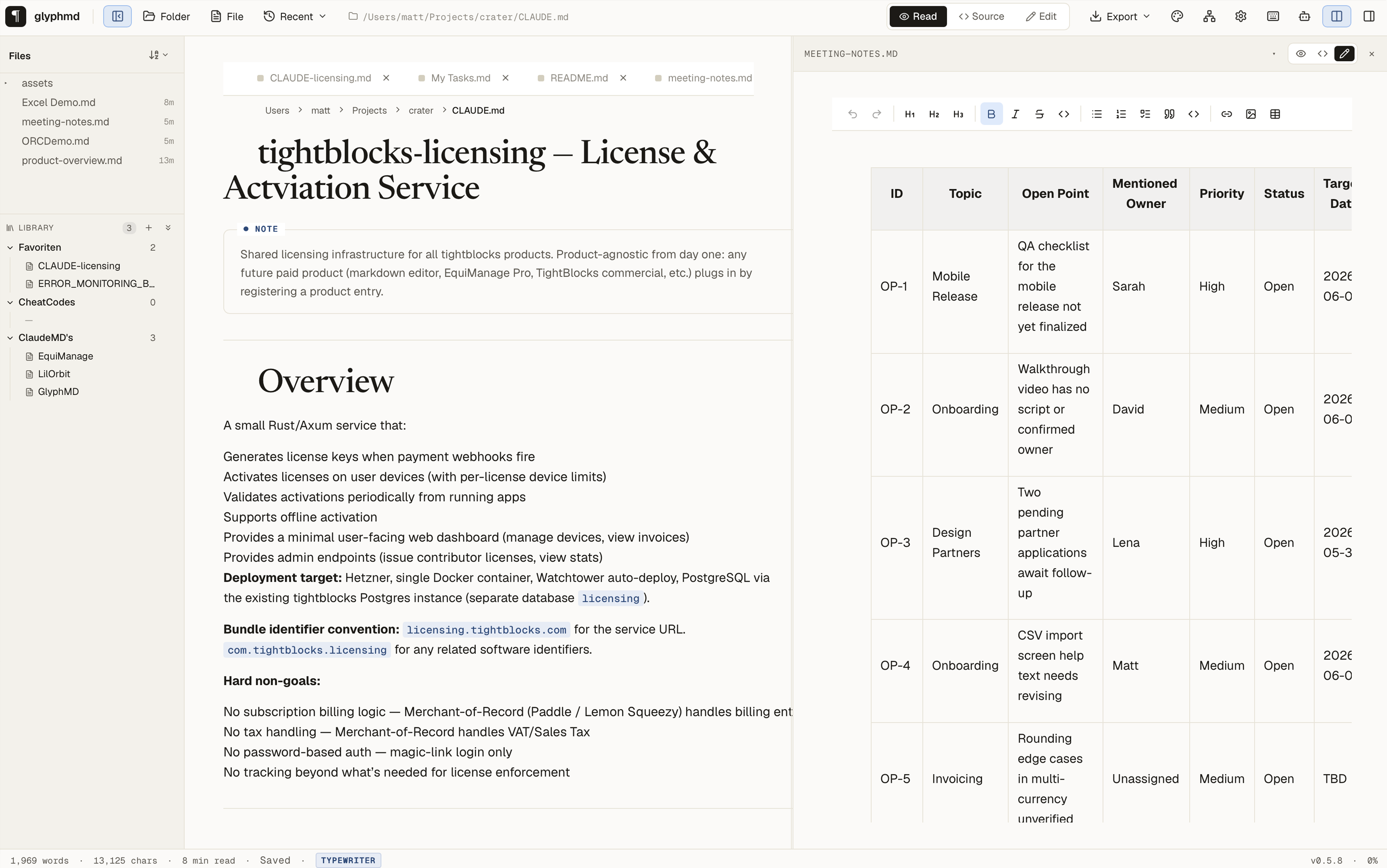Go to the crater breadcrumb
Image resolution: width=1387 pixels, height=868 pixels.
point(421,110)
